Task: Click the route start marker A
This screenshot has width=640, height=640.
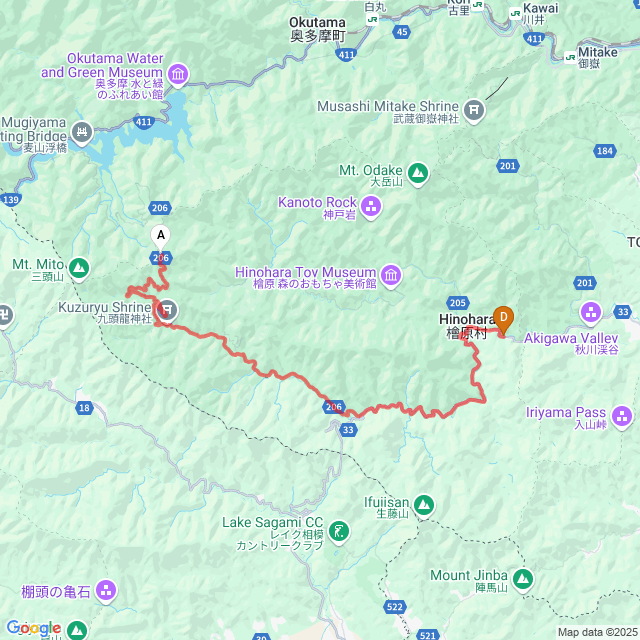Action: (160, 238)
